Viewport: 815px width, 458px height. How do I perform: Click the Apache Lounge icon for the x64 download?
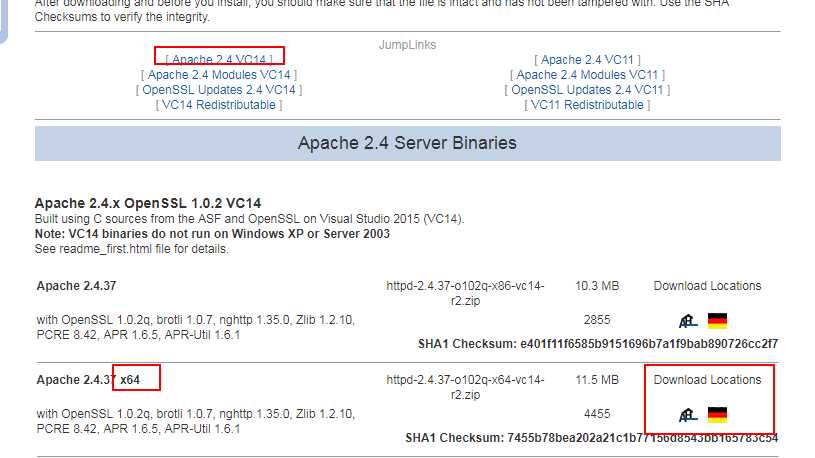(688, 415)
